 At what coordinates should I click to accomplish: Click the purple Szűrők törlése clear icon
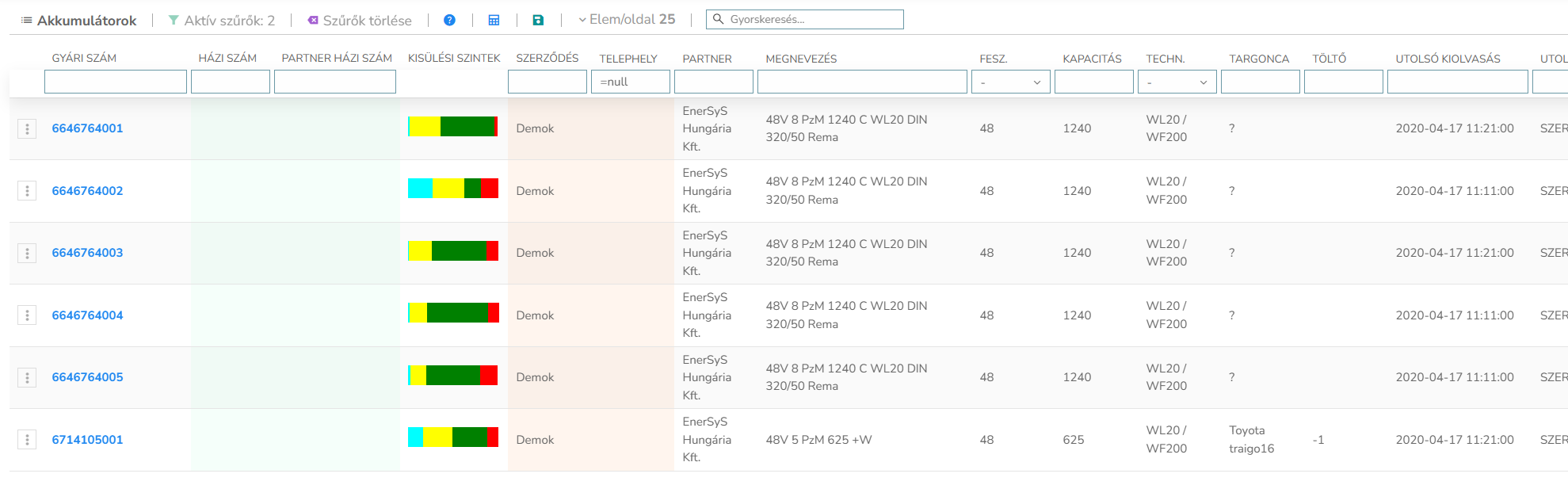313,21
